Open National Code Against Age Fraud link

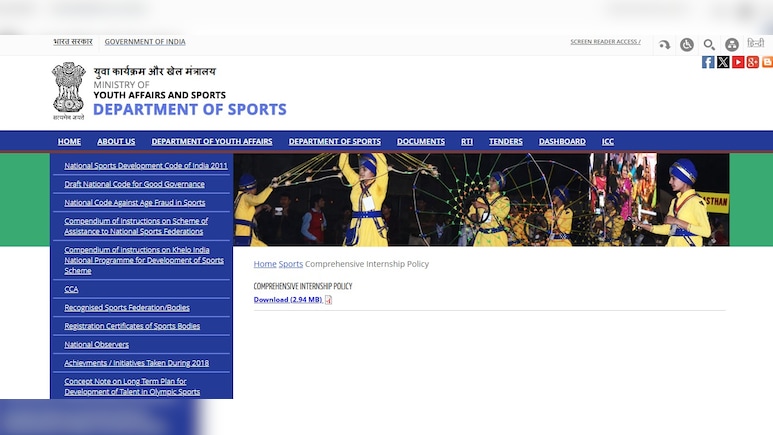coord(135,203)
